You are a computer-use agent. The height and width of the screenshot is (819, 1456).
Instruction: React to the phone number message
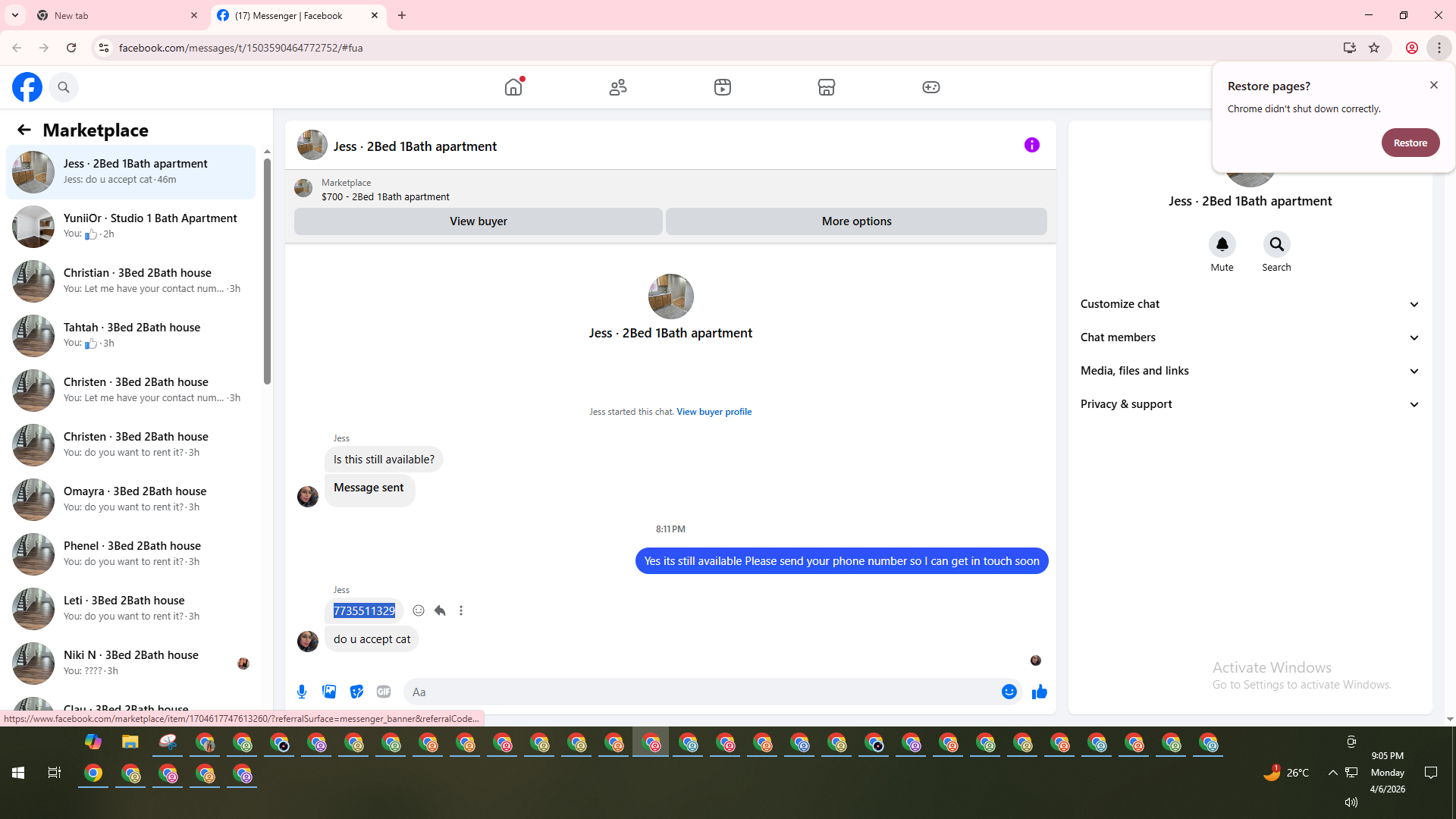tap(419, 610)
